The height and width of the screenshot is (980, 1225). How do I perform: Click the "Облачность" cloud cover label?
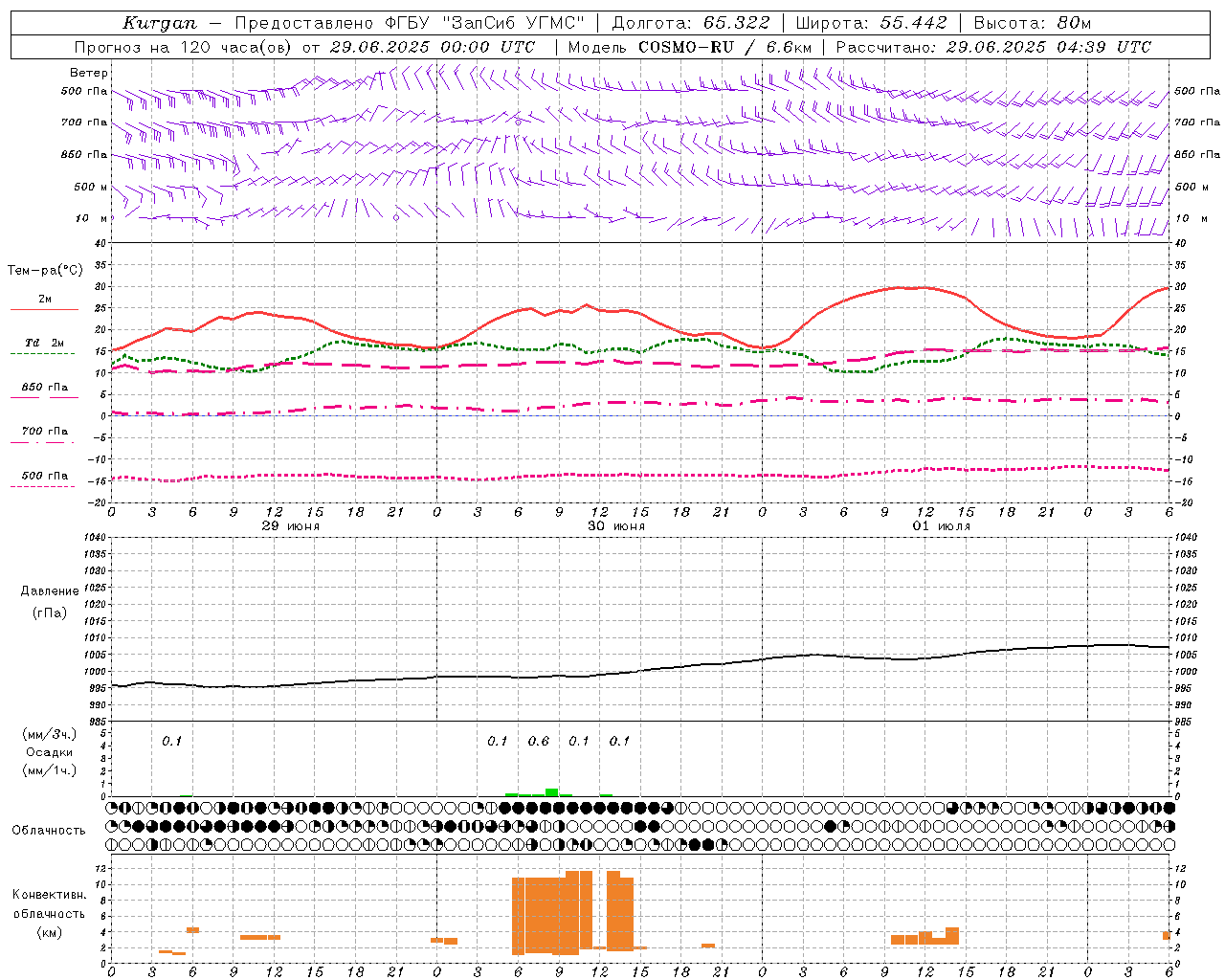(x=49, y=830)
